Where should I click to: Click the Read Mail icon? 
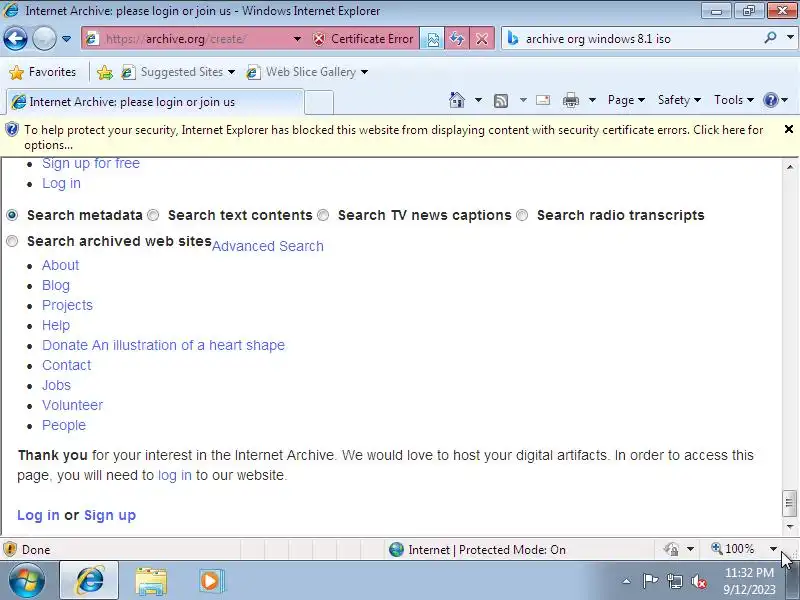[x=543, y=100]
